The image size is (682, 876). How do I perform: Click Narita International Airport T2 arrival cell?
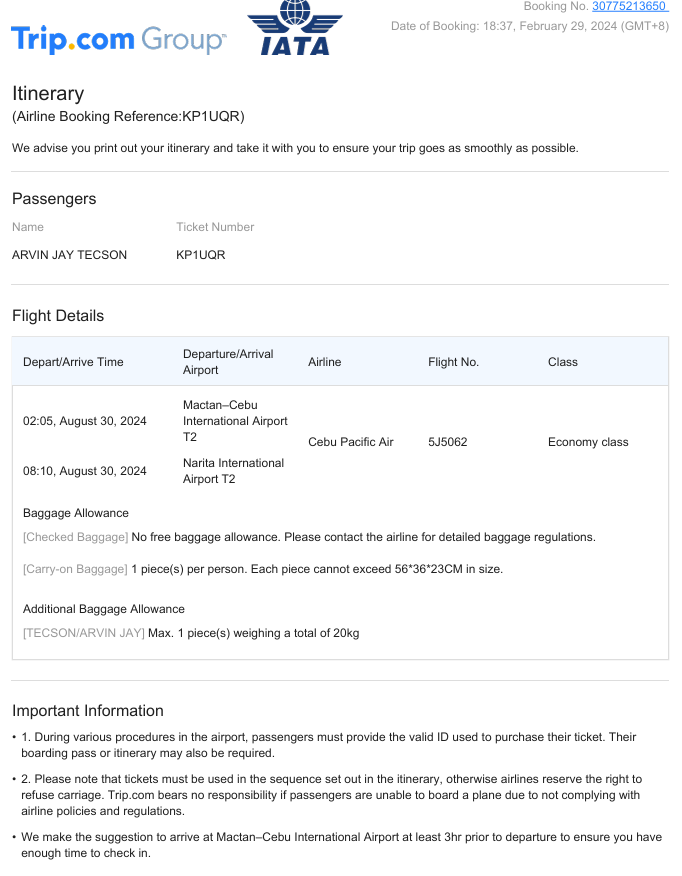point(233,471)
